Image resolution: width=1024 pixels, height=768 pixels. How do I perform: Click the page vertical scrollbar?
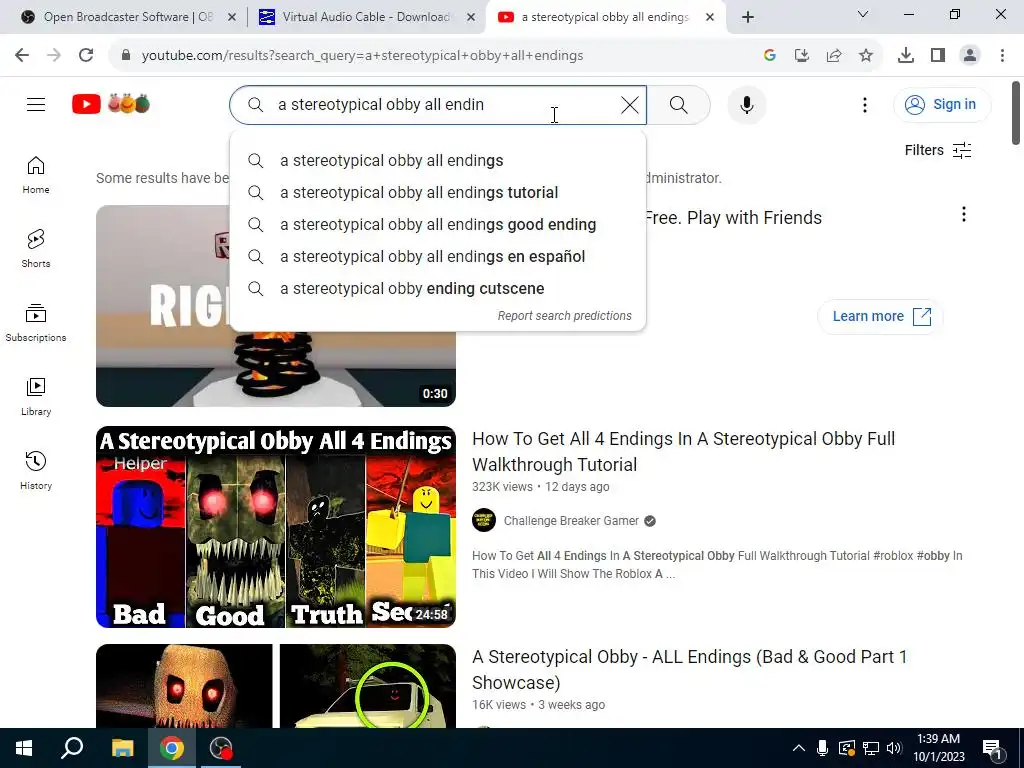point(1016,113)
